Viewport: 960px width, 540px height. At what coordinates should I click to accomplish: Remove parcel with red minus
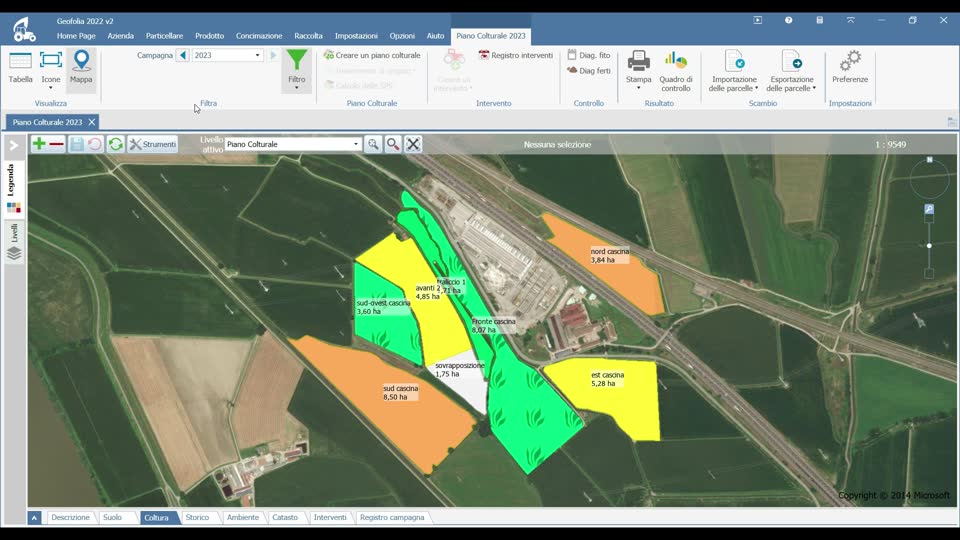(56, 144)
